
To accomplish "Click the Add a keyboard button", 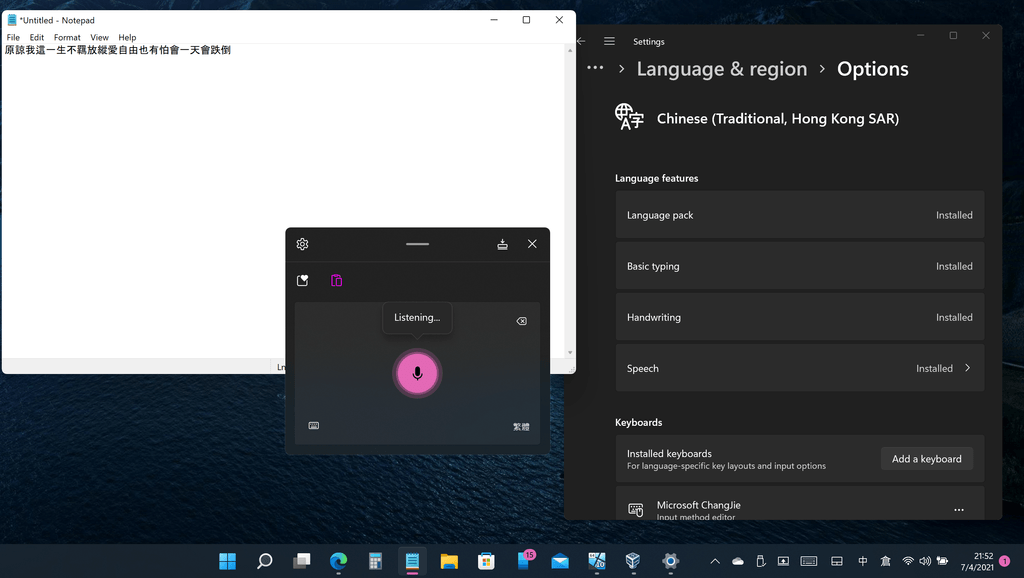I will [926, 458].
